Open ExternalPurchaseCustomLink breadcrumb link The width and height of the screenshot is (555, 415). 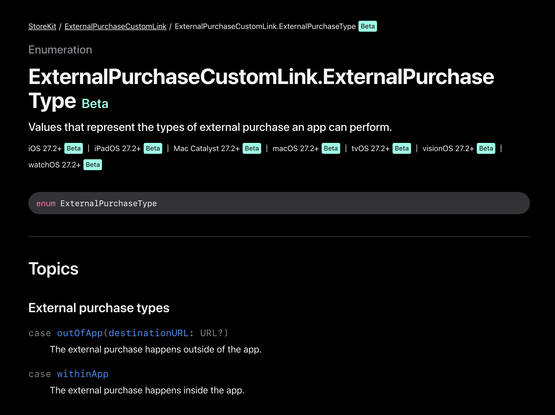(x=115, y=27)
